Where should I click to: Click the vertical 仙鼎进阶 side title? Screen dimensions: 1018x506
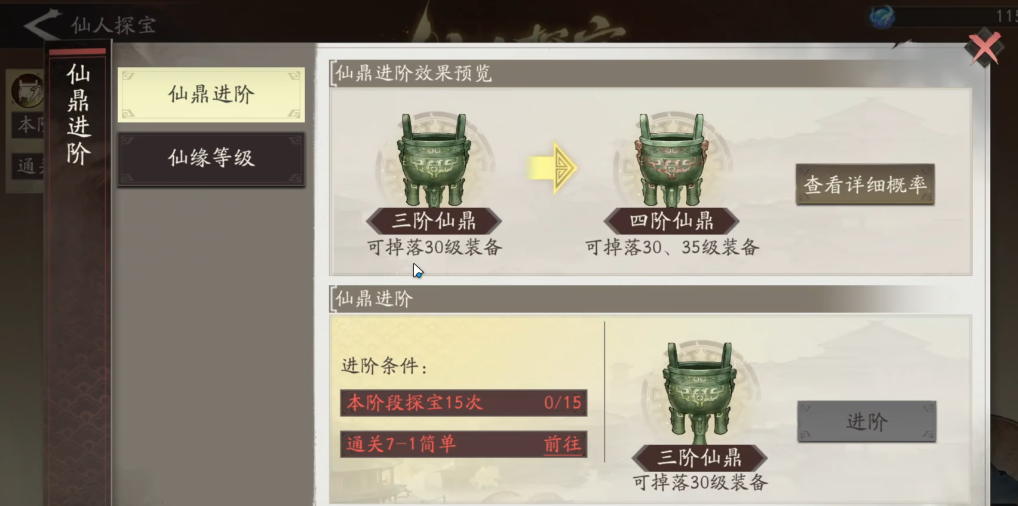78,114
